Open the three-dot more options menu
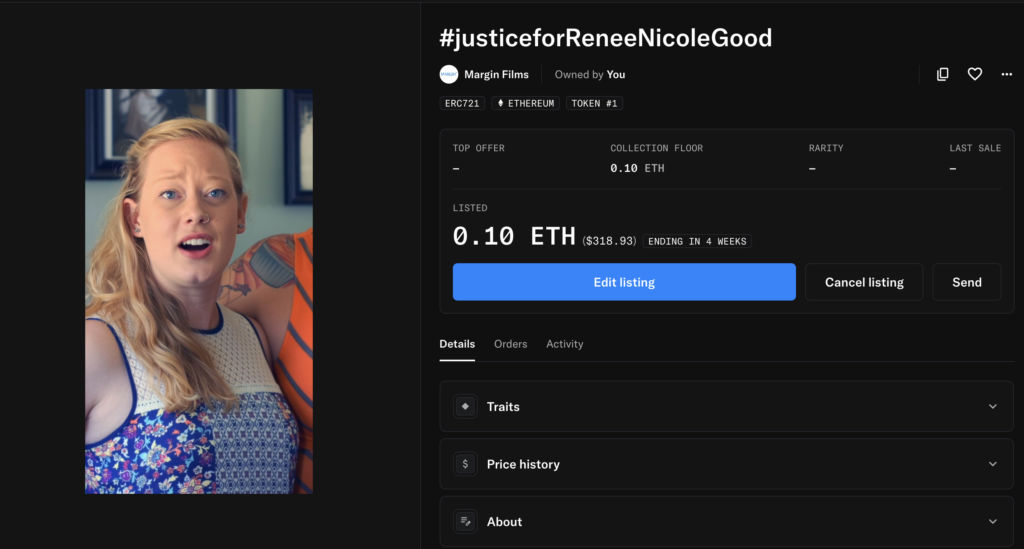This screenshot has height=549, width=1024. (x=1006, y=74)
